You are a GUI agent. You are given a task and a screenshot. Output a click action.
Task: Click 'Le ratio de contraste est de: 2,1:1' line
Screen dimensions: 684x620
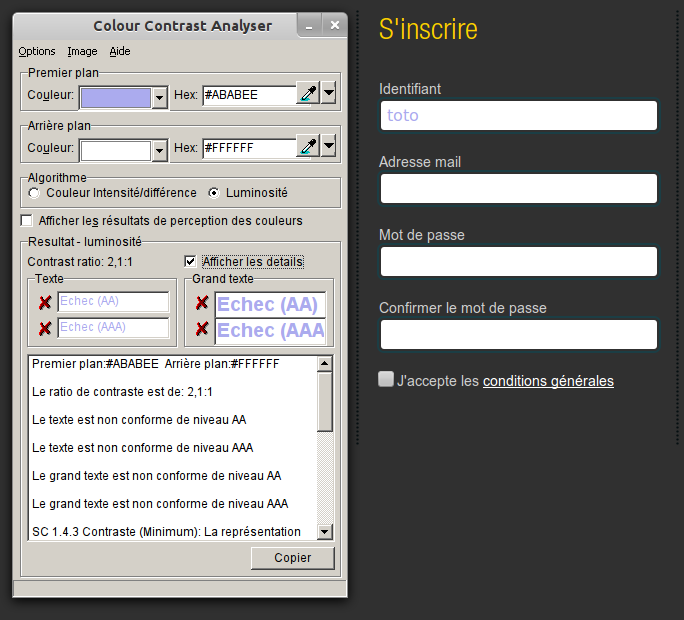[122, 392]
